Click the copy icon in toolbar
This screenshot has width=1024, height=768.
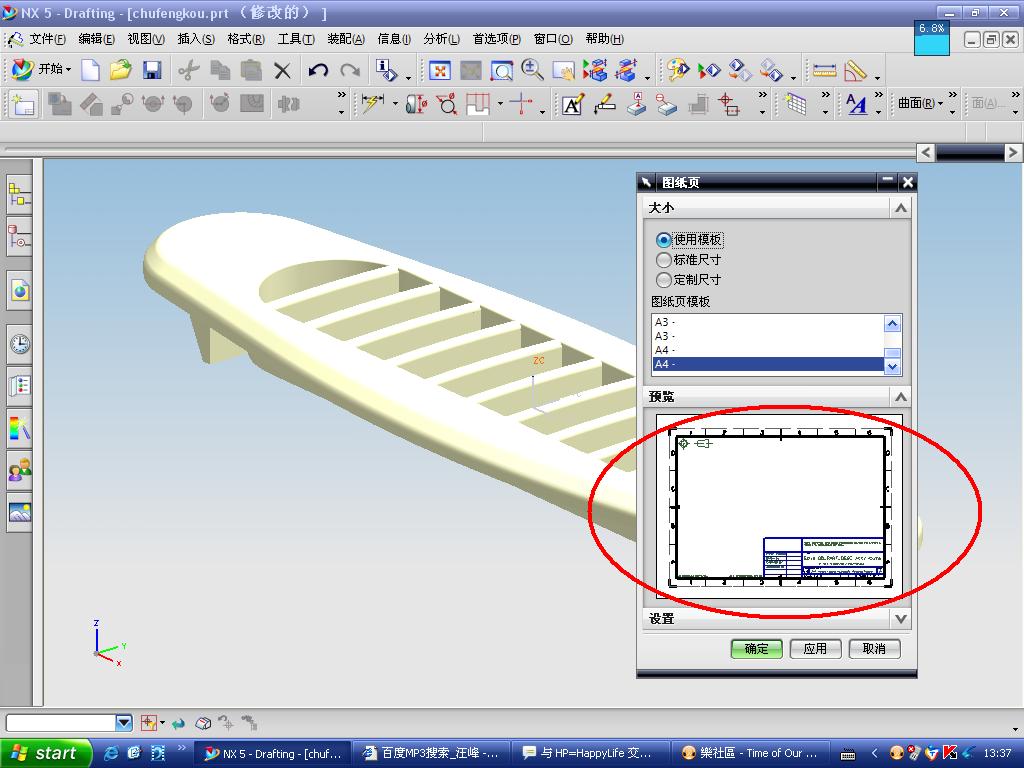(219, 70)
